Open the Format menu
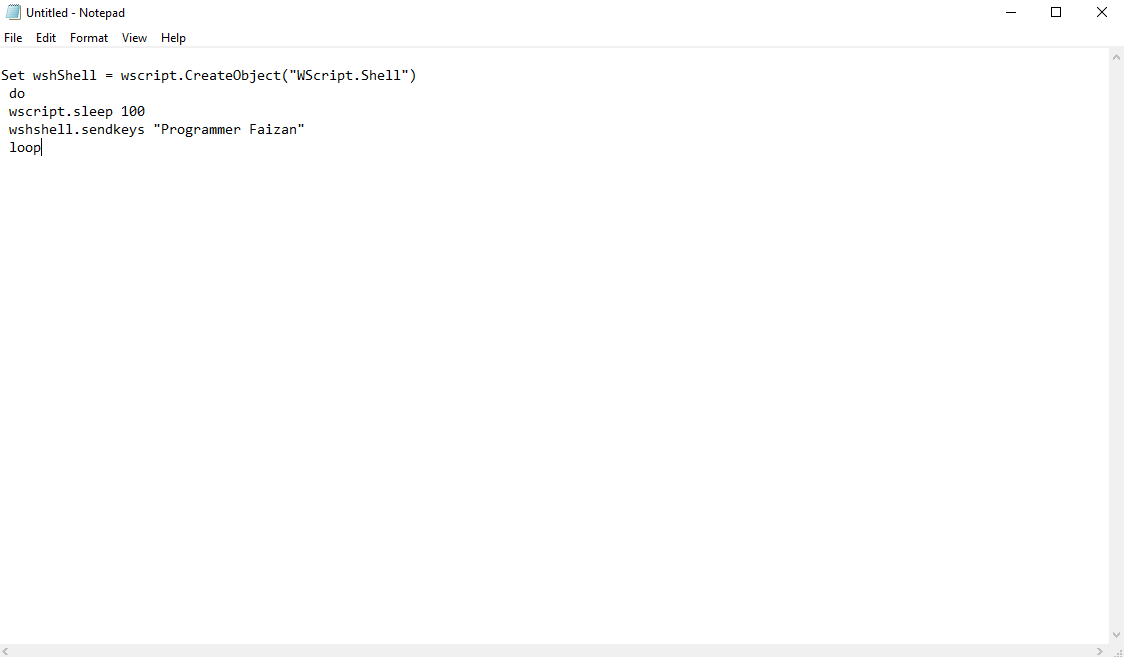Screen dimensions: 1124x657 click(89, 38)
